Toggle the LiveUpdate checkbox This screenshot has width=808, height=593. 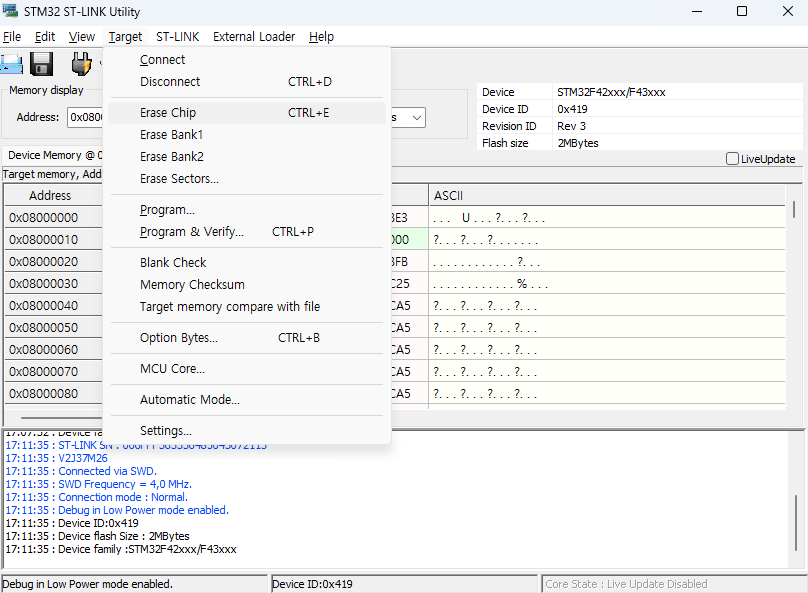[732, 159]
